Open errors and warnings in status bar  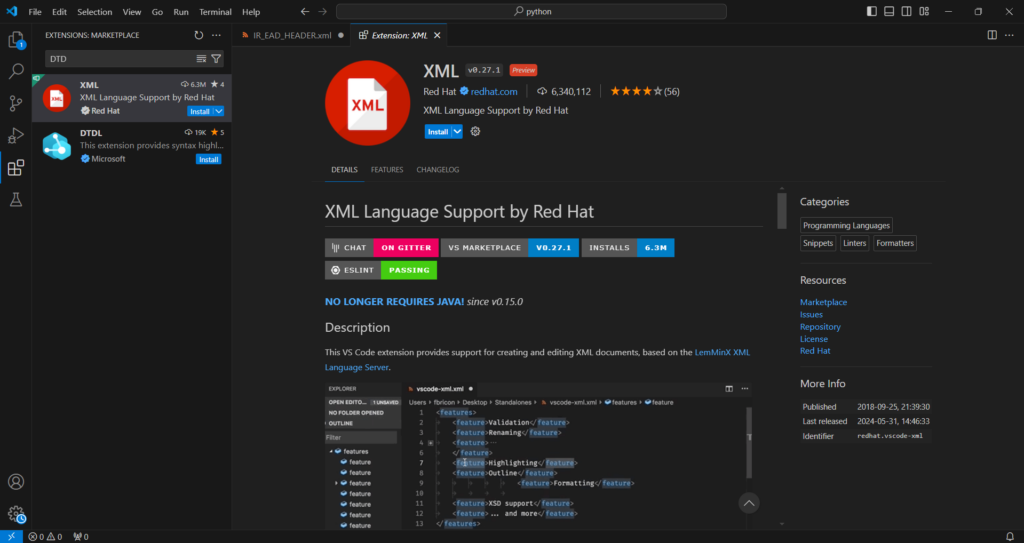pos(45,536)
